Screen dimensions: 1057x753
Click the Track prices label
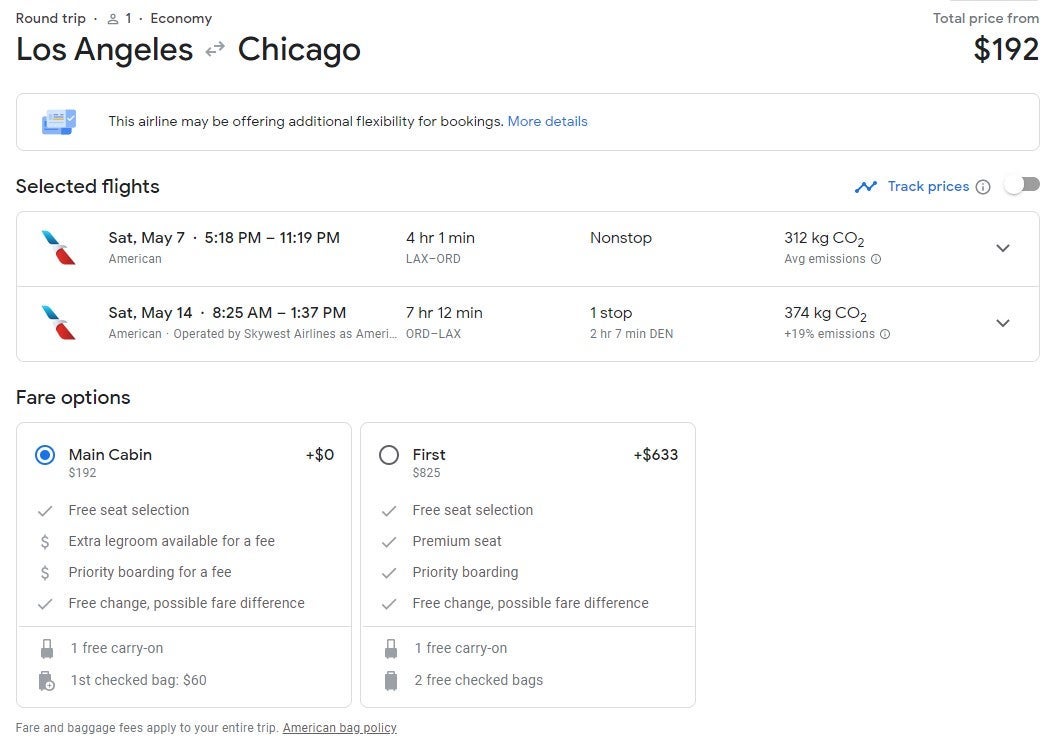928,187
